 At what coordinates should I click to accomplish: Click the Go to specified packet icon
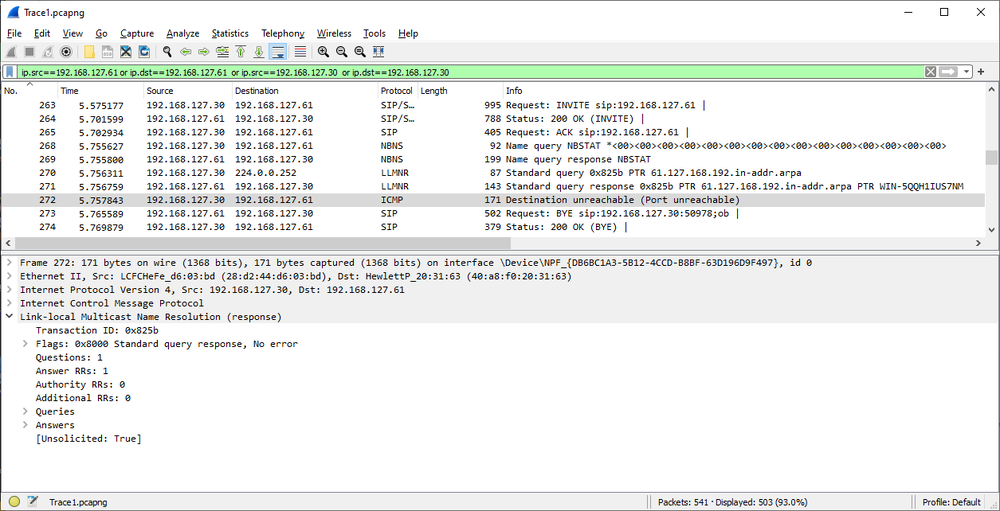[x=223, y=52]
